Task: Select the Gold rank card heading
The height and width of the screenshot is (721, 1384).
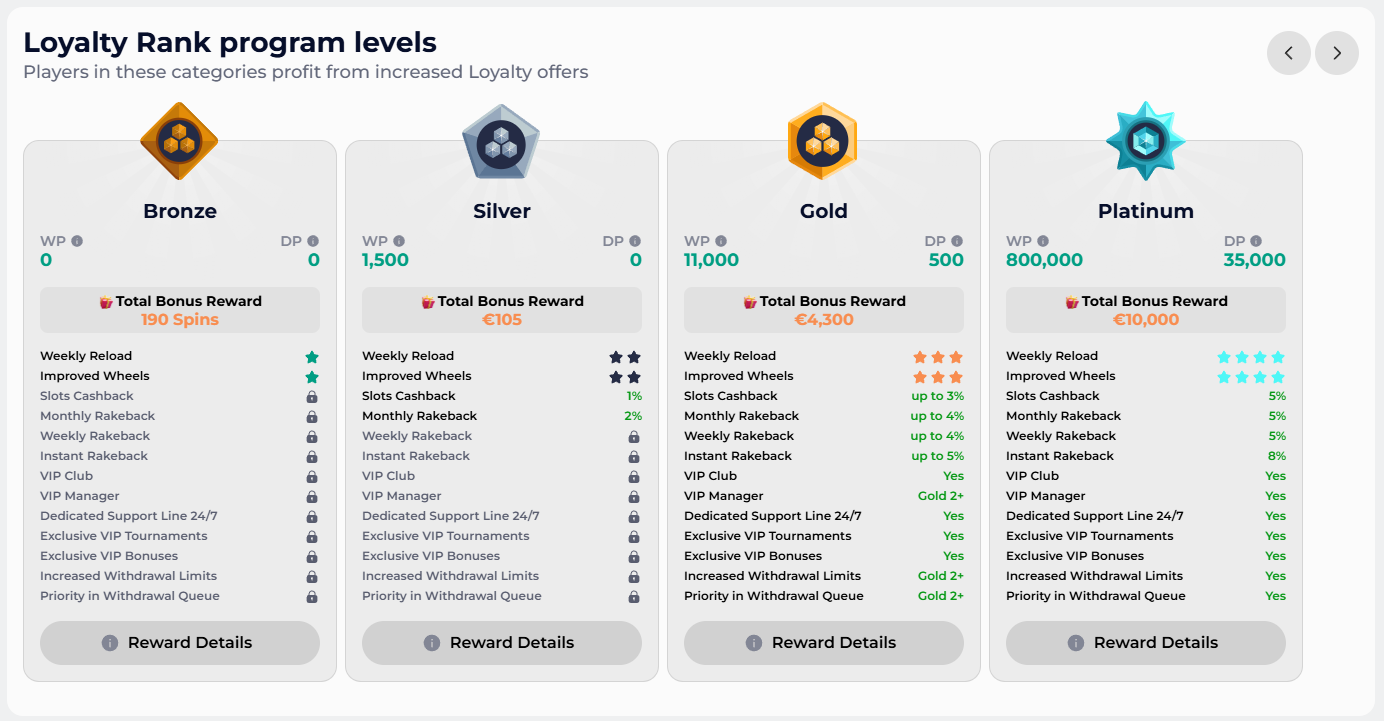Action: pos(823,211)
